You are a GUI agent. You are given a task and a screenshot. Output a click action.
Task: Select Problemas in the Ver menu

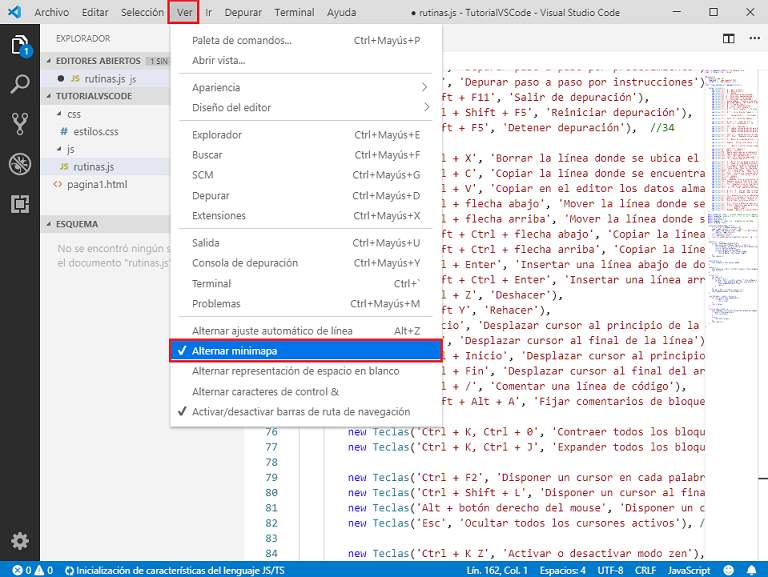[306, 304]
